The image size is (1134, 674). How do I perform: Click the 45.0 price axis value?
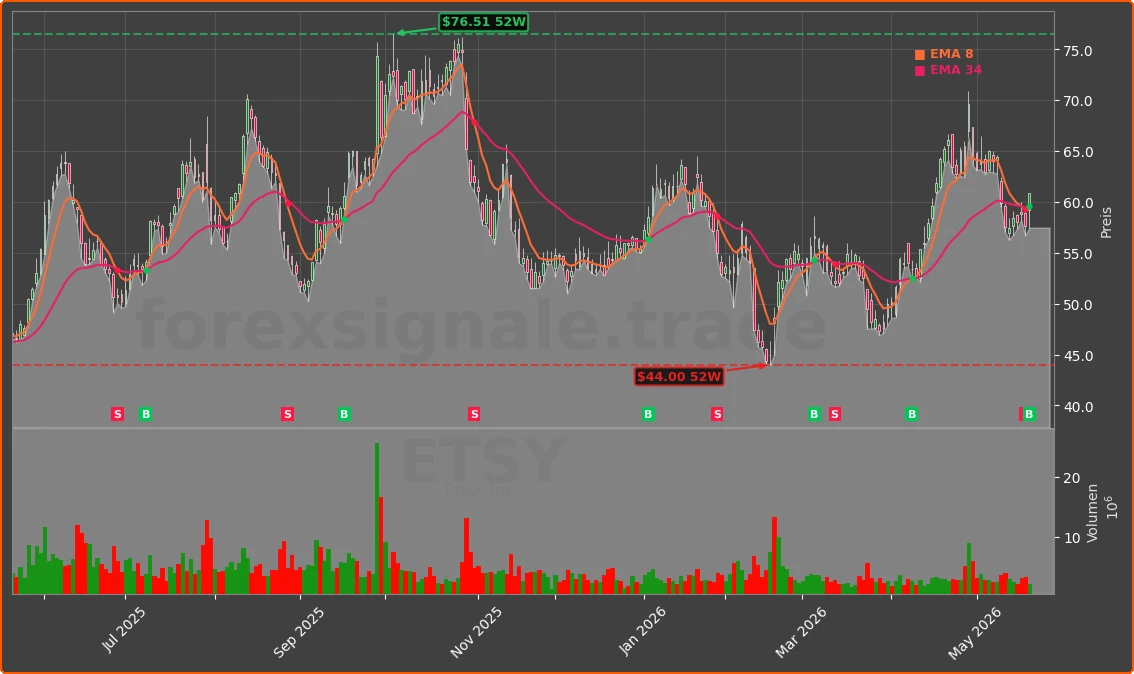click(1078, 357)
